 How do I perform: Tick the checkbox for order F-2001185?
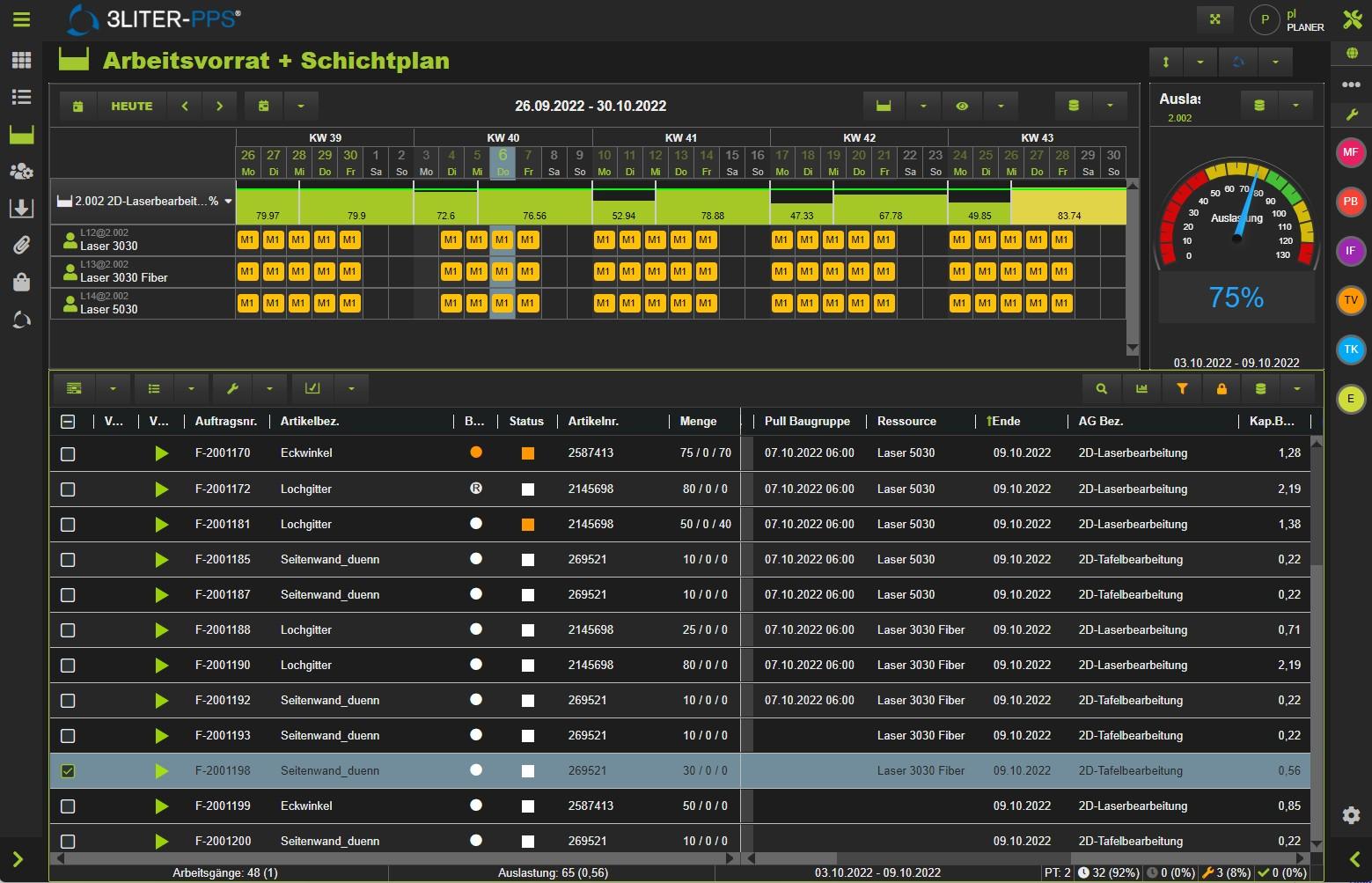tap(68, 560)
